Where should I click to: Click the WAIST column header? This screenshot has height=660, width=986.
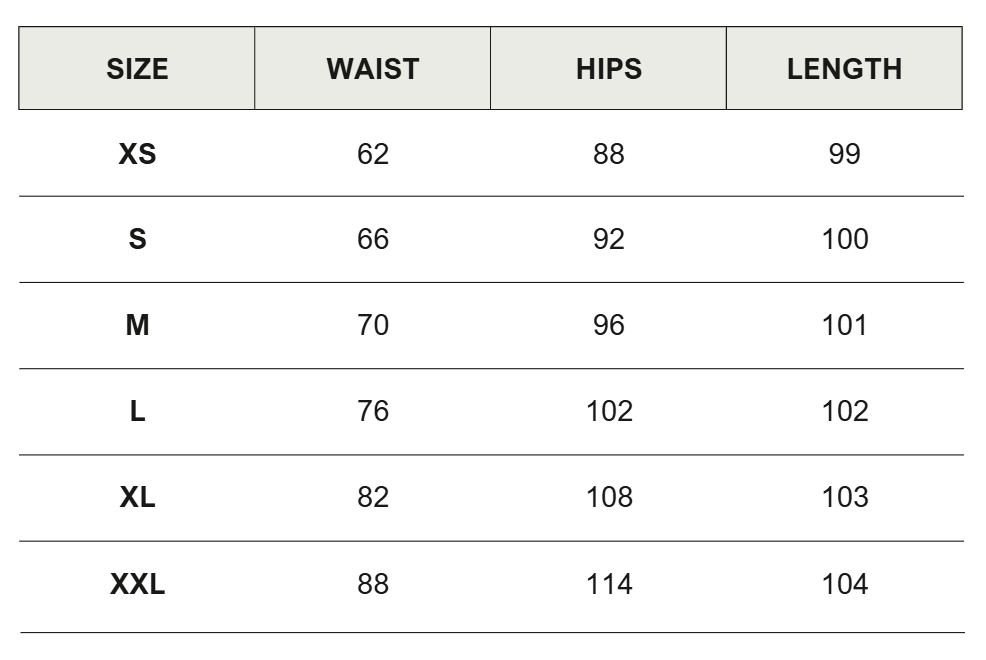(x=372, y=69)
